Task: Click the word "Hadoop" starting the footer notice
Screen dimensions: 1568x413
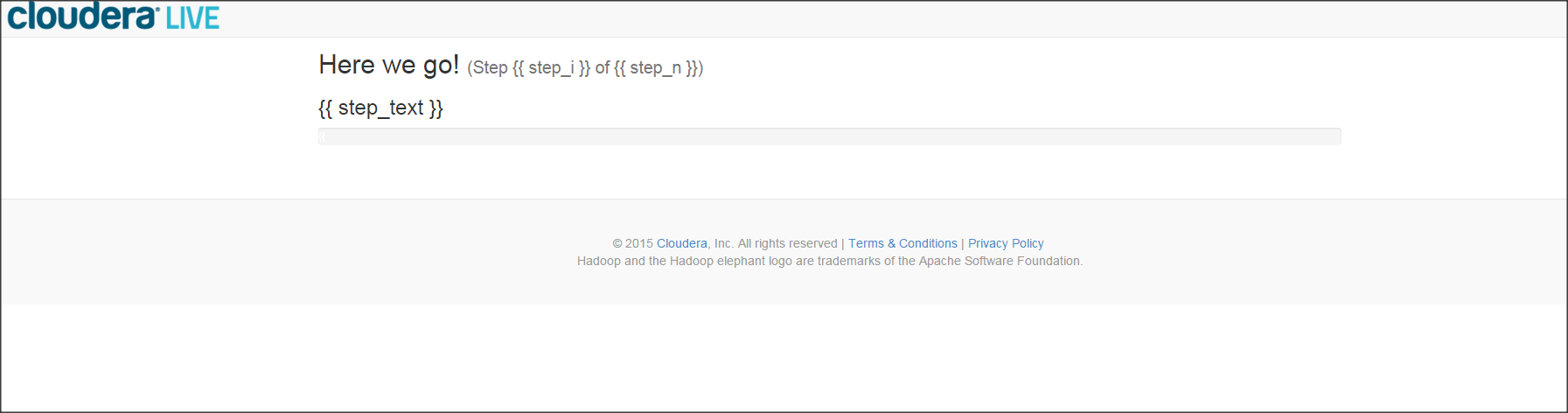Action: pos(599,261)
